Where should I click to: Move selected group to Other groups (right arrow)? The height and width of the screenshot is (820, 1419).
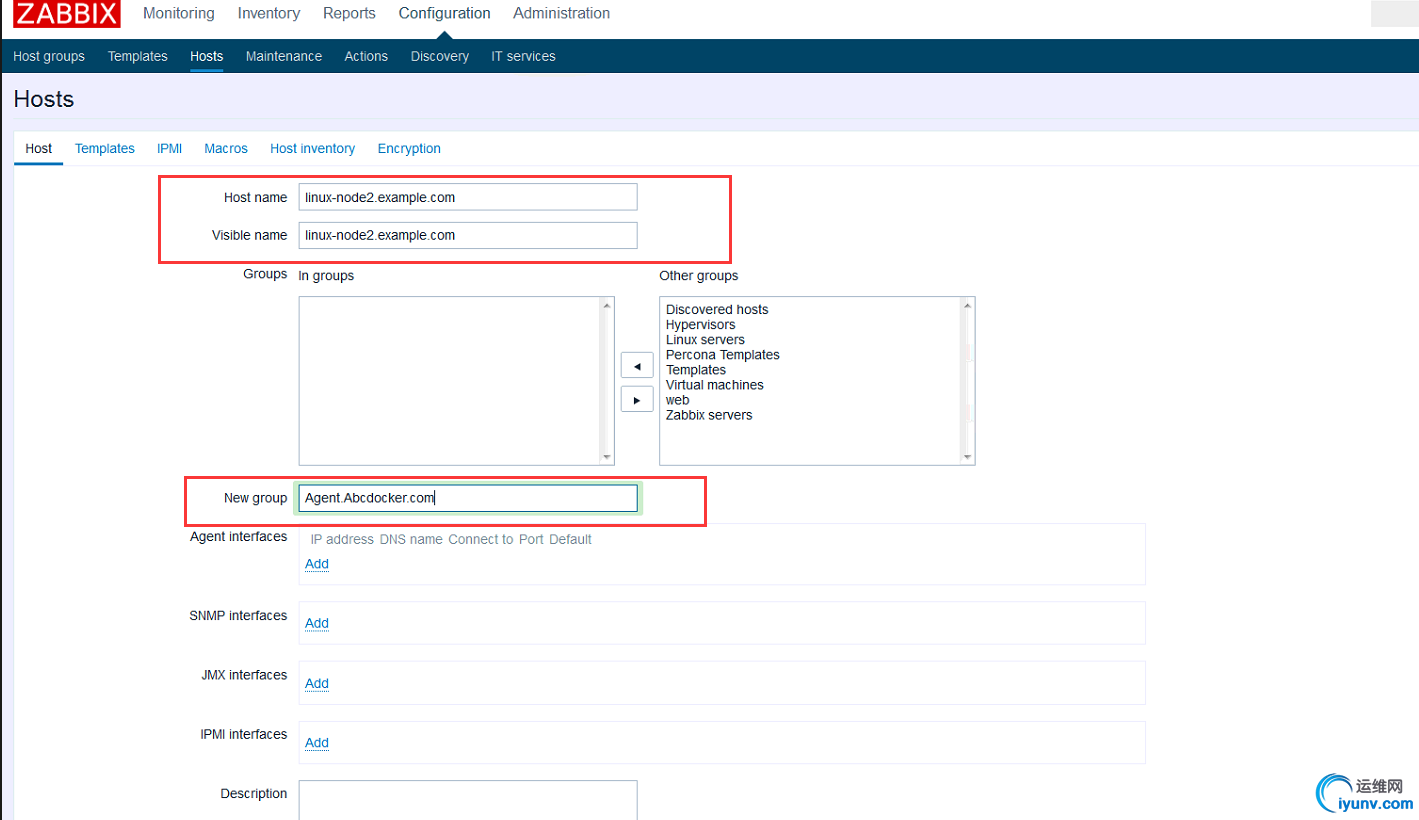pos(637,399)
